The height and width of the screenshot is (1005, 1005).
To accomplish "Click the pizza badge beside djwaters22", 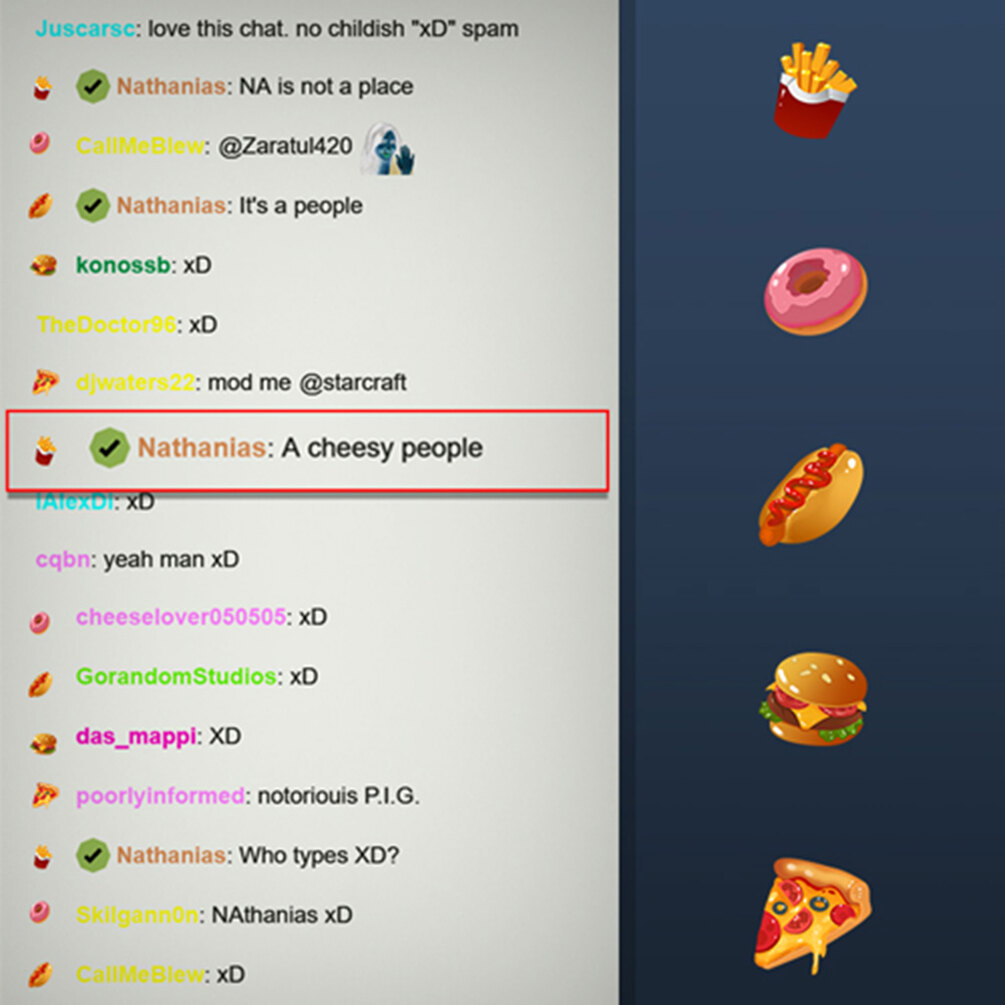I will click(x=45, y=383).
